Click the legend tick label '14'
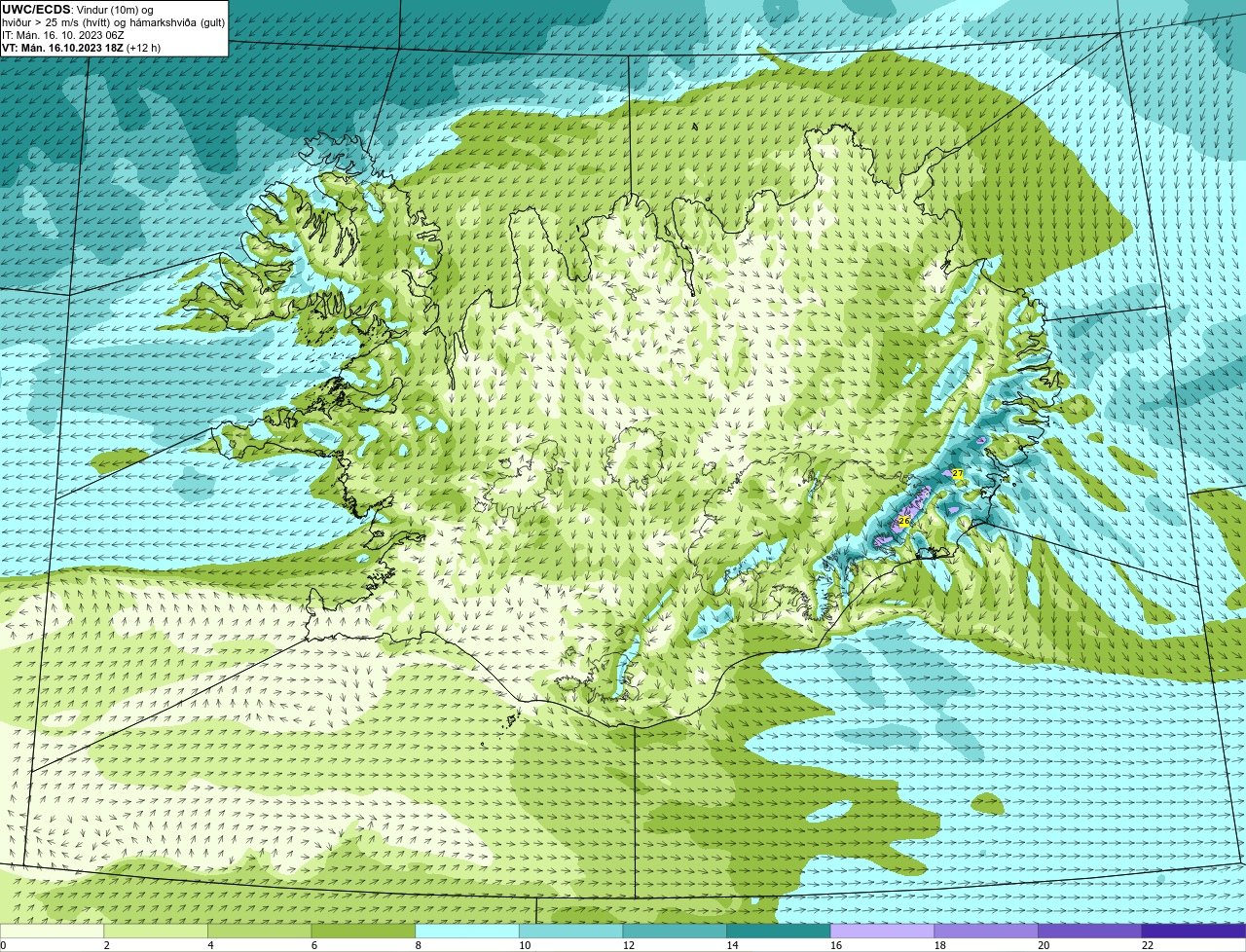This screenshot has height=952, width=1246. coord(732,945)
